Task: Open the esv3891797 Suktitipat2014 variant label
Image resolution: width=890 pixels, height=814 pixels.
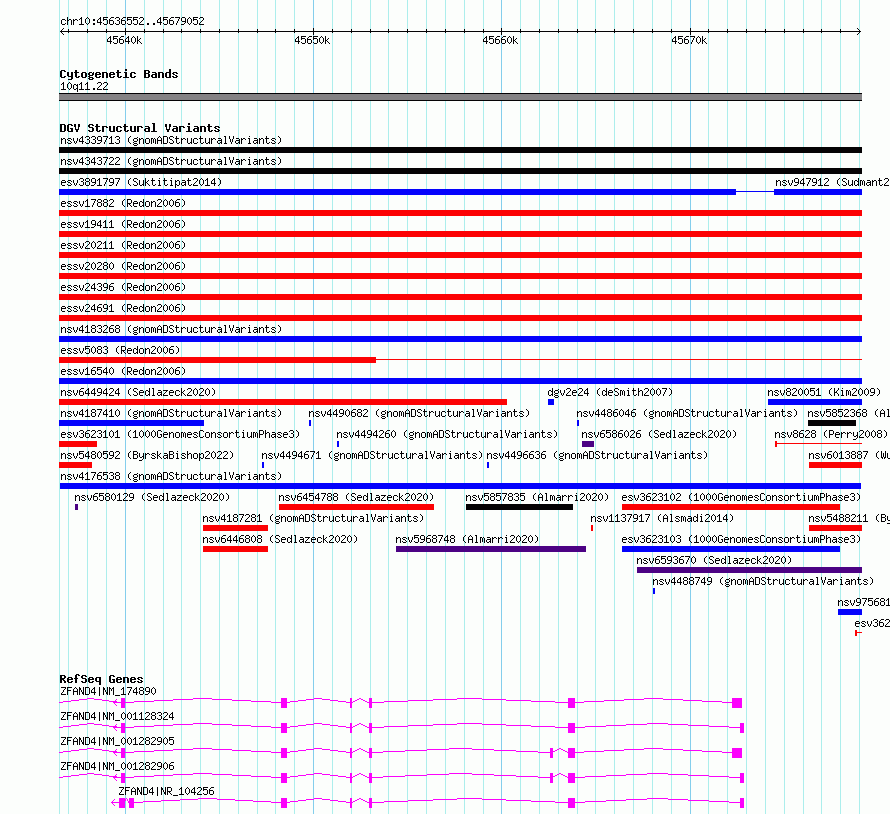Action: click(x=141, y=182)
